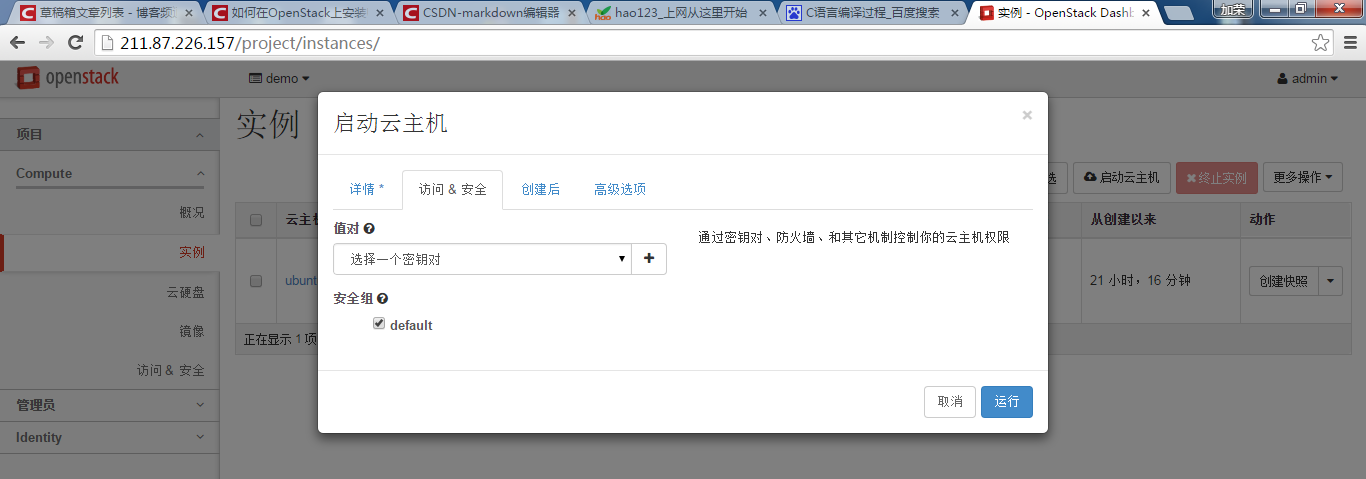Tick the checkbox of the ubuntu instance row
Image resolution: width=1366 pixels, height=479 pixels.
[256, 281]
